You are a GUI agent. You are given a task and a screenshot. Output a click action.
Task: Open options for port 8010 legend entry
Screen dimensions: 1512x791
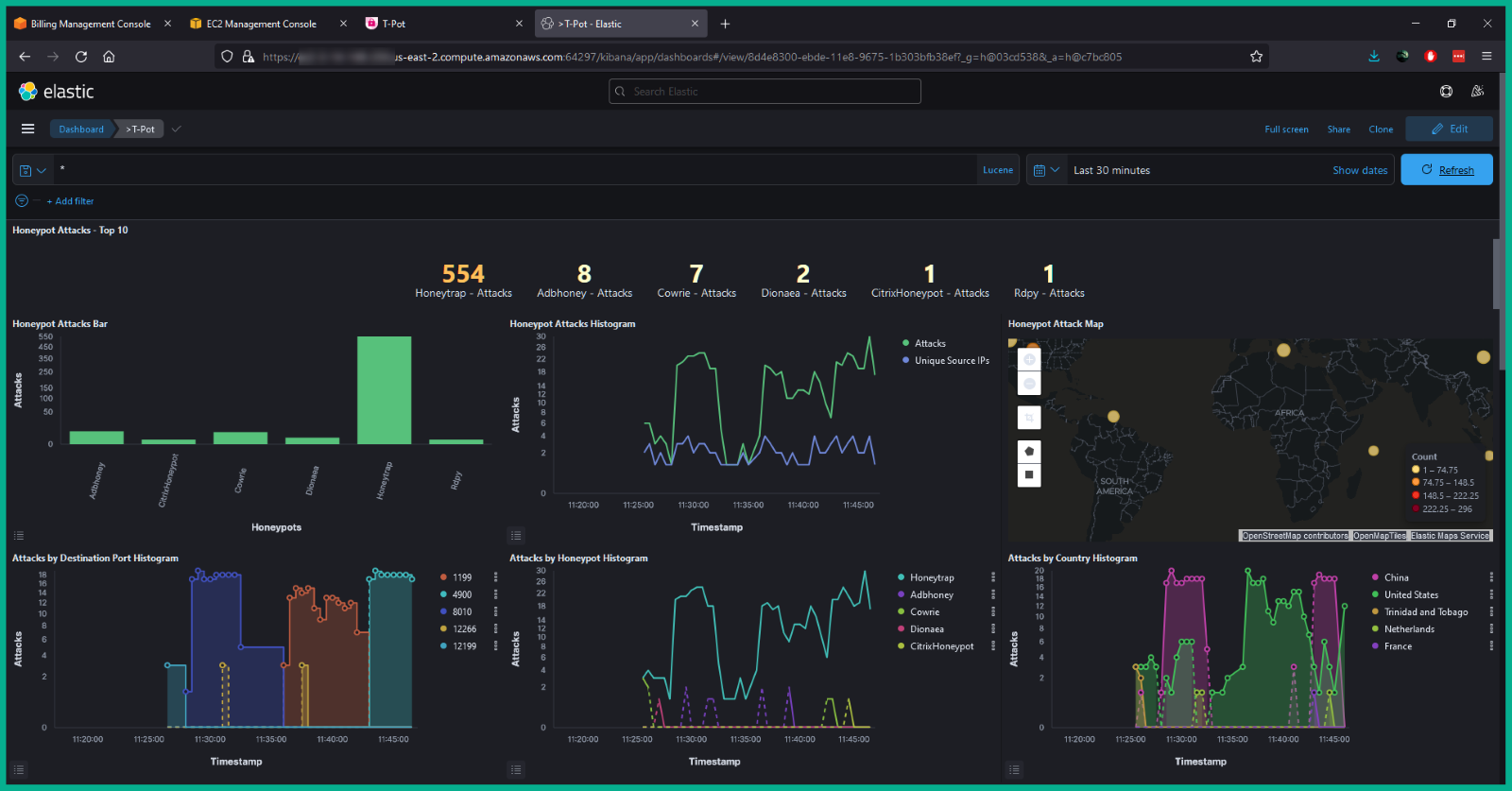tap(495, 611)
